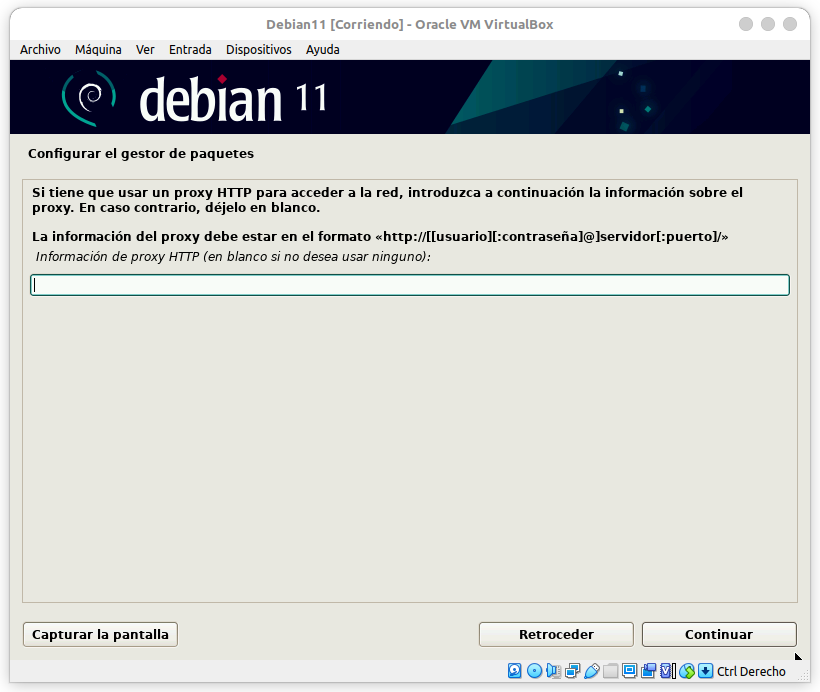Maximize the VirtualBox window
Screen dimensions: 820x692
(x=768, y=24)
